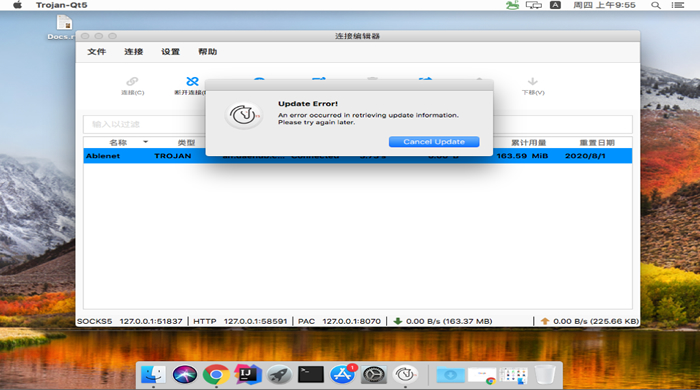Image resolution: width=700 pixels, height=390 pixels.
Task: Click SOCKS5 127.0.0.1:51837 in status bar
Action: coord(129,321)
